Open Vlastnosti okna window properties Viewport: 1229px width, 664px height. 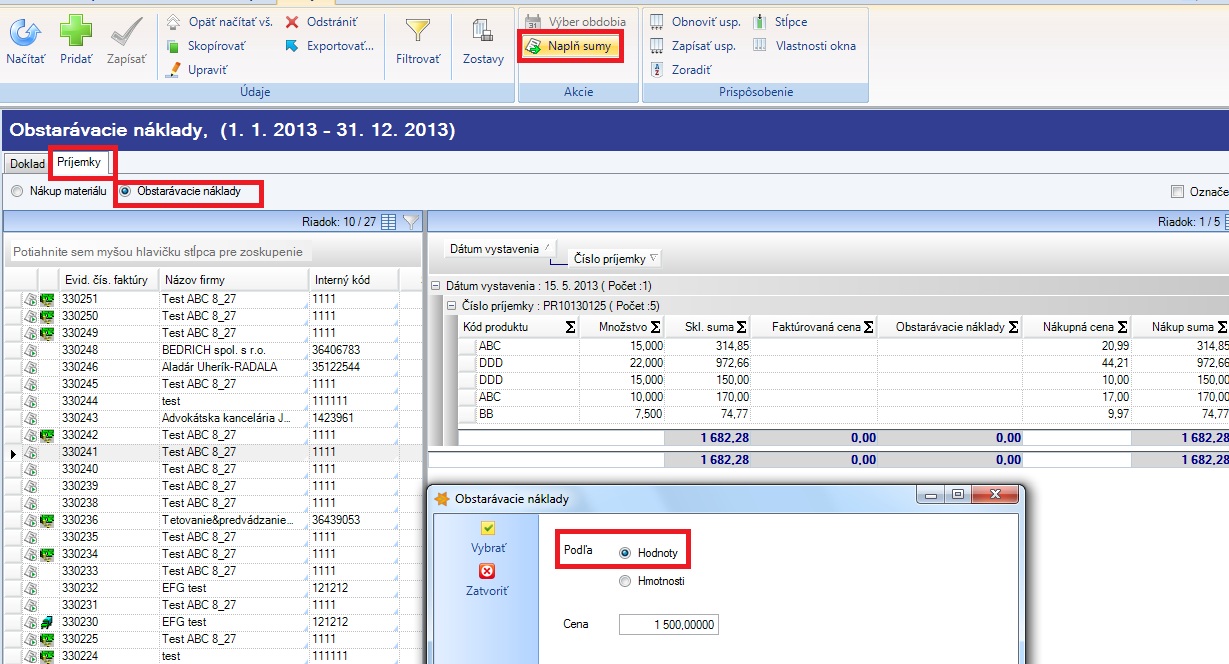[805, 45]
